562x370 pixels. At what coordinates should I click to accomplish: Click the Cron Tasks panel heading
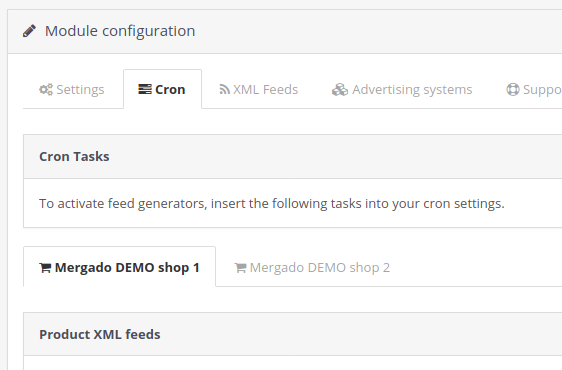point(74,157)
